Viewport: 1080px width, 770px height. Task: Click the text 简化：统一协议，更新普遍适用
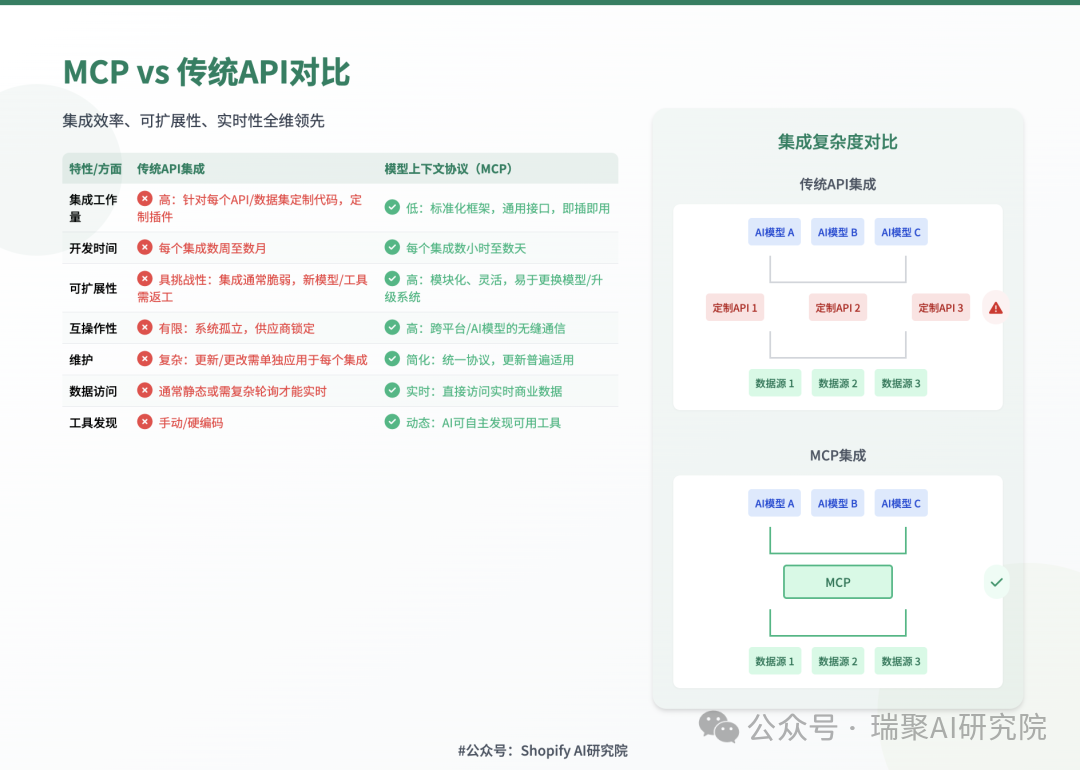click(490, 360)
